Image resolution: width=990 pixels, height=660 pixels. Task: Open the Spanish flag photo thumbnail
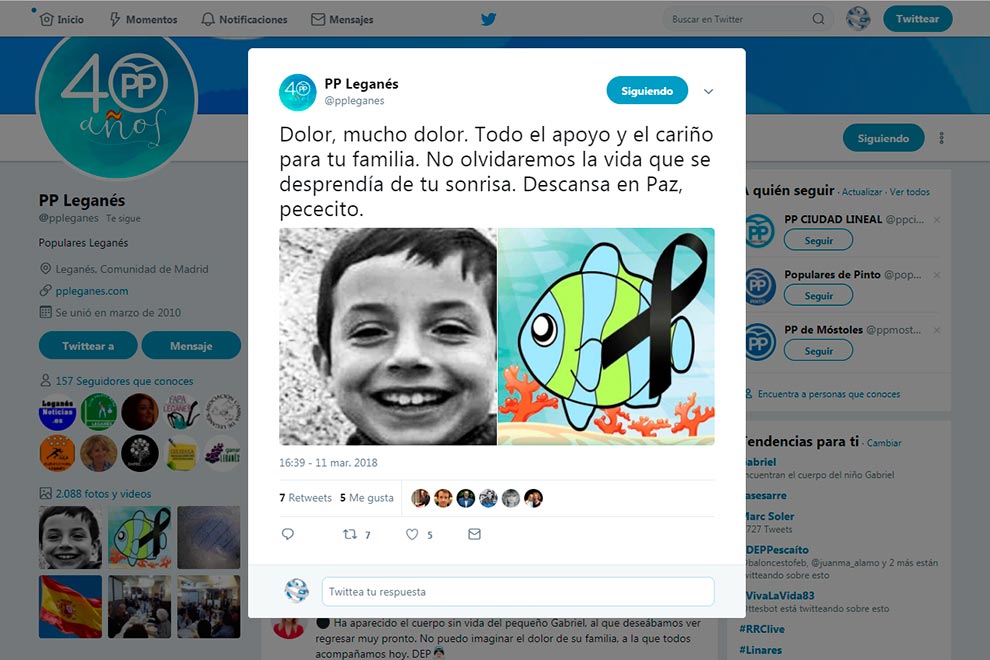coord(70,606)
